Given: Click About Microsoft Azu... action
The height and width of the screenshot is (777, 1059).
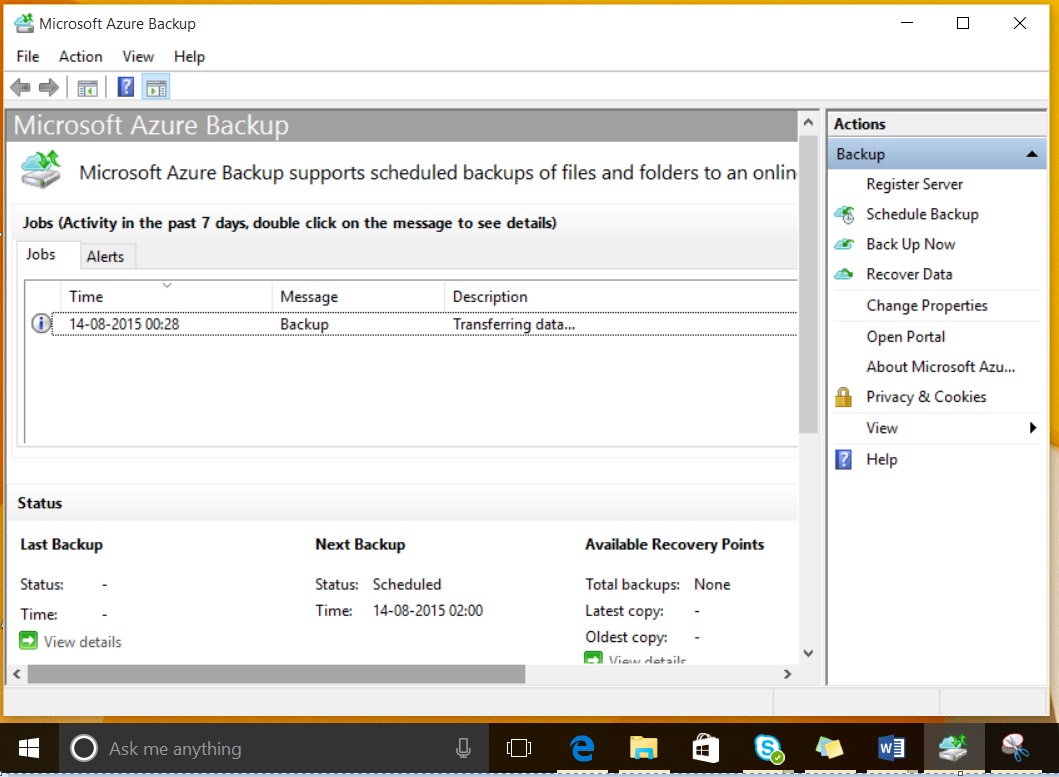Looking at the screenshot, I should click(x=941, y=367).
